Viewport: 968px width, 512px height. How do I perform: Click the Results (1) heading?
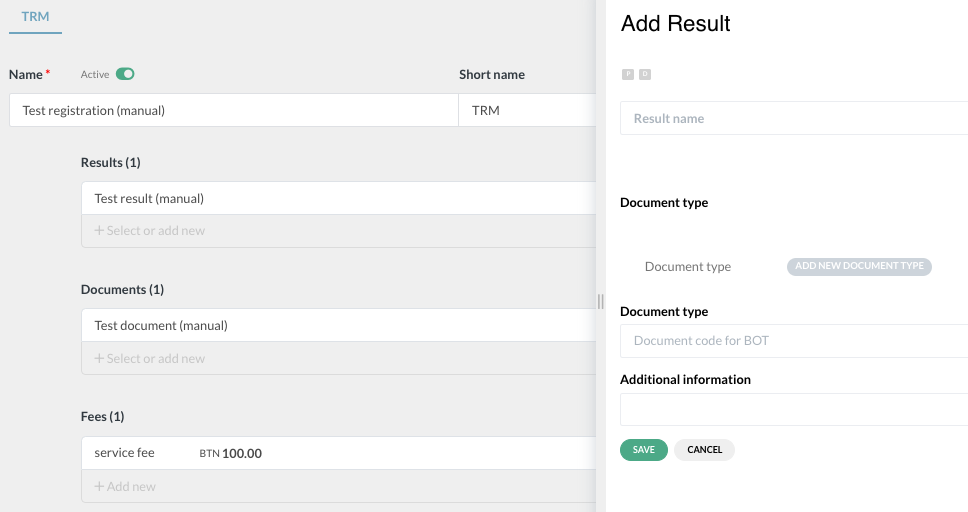click(x=111, y=162)
